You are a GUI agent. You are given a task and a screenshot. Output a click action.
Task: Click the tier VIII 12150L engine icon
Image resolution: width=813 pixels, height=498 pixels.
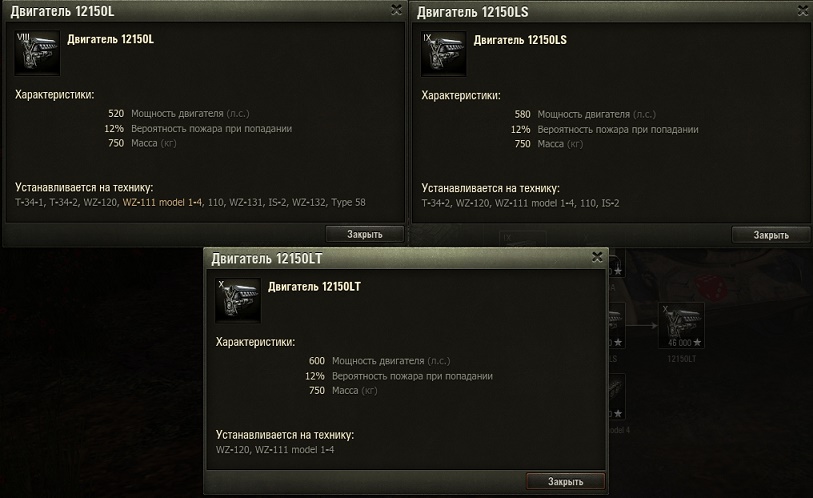pos(37,53)
